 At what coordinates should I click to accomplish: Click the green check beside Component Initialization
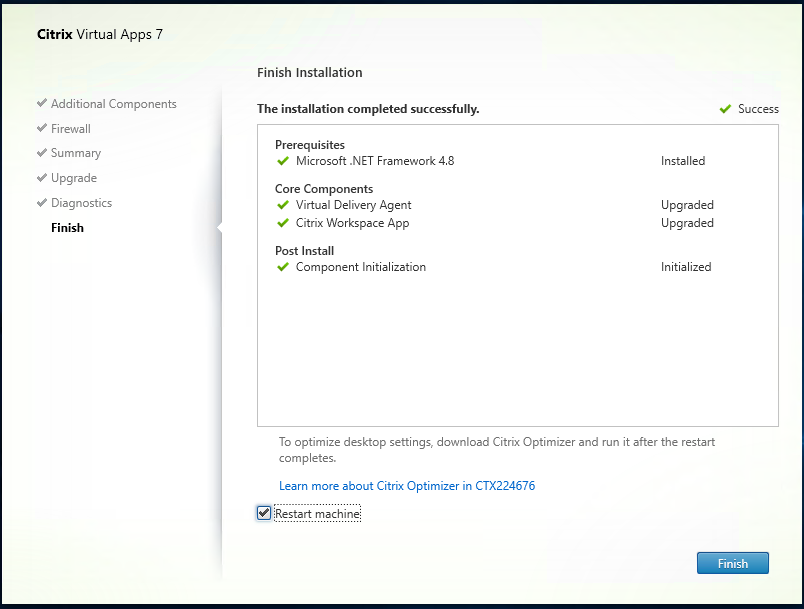click(x=283, y=267)
